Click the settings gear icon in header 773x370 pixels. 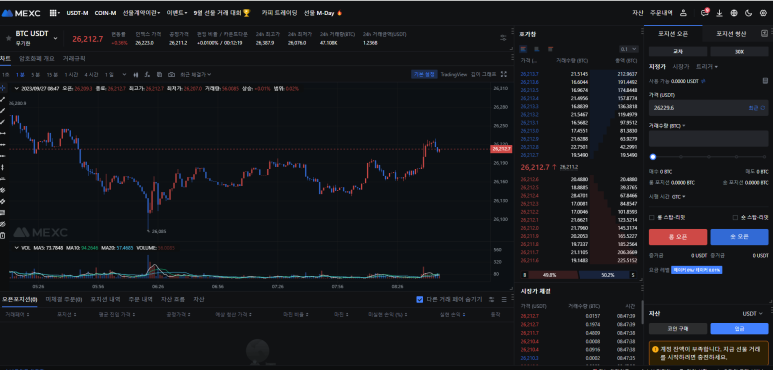coord(763,13)
